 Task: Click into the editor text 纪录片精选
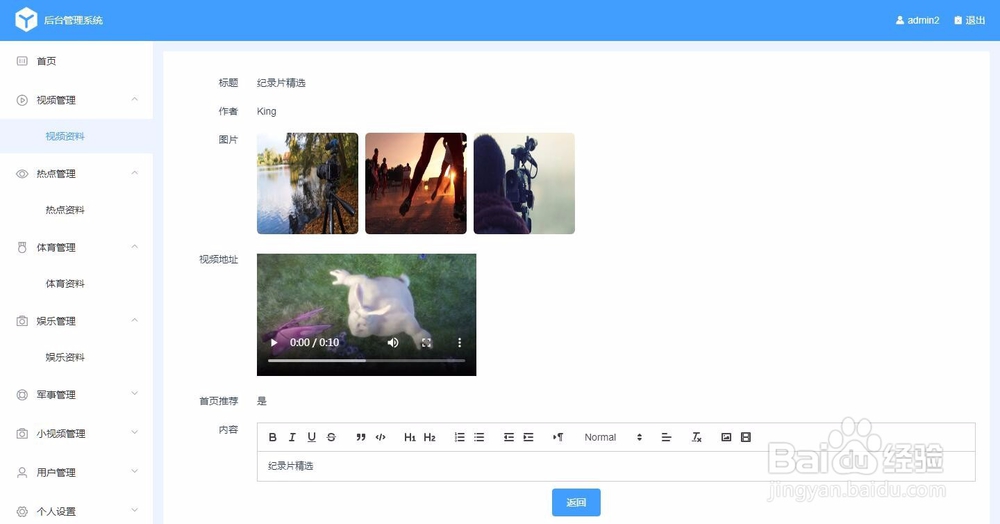290,466
